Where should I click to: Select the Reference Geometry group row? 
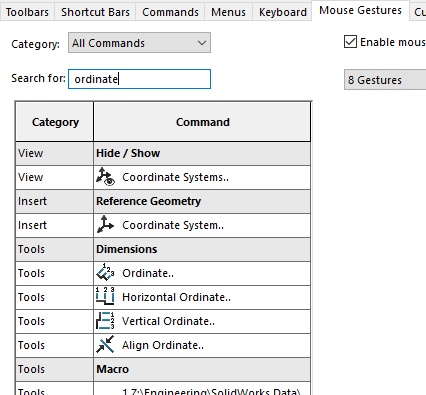click(x=163, y=201)
